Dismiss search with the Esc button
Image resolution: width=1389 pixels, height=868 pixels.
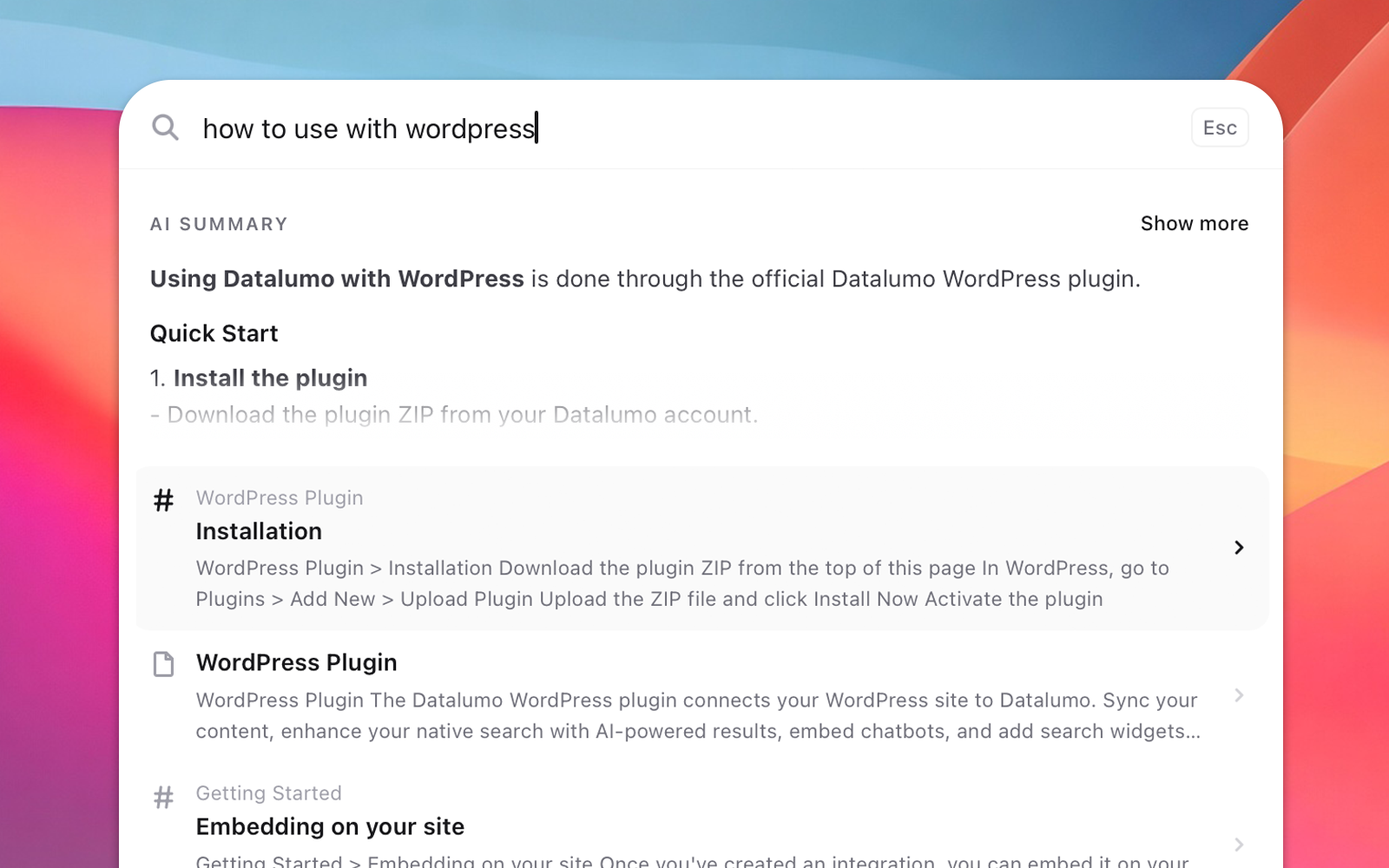1220,128
